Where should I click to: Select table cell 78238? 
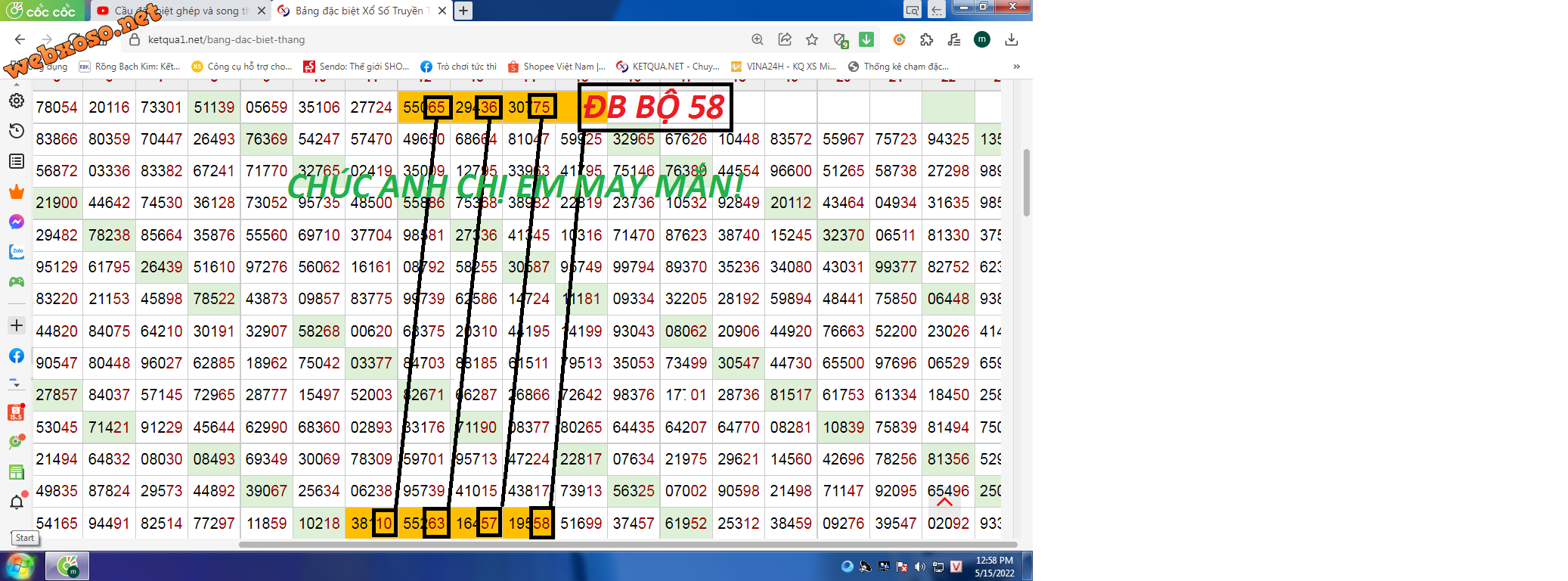pyautogui.click(x=109, y=235)
